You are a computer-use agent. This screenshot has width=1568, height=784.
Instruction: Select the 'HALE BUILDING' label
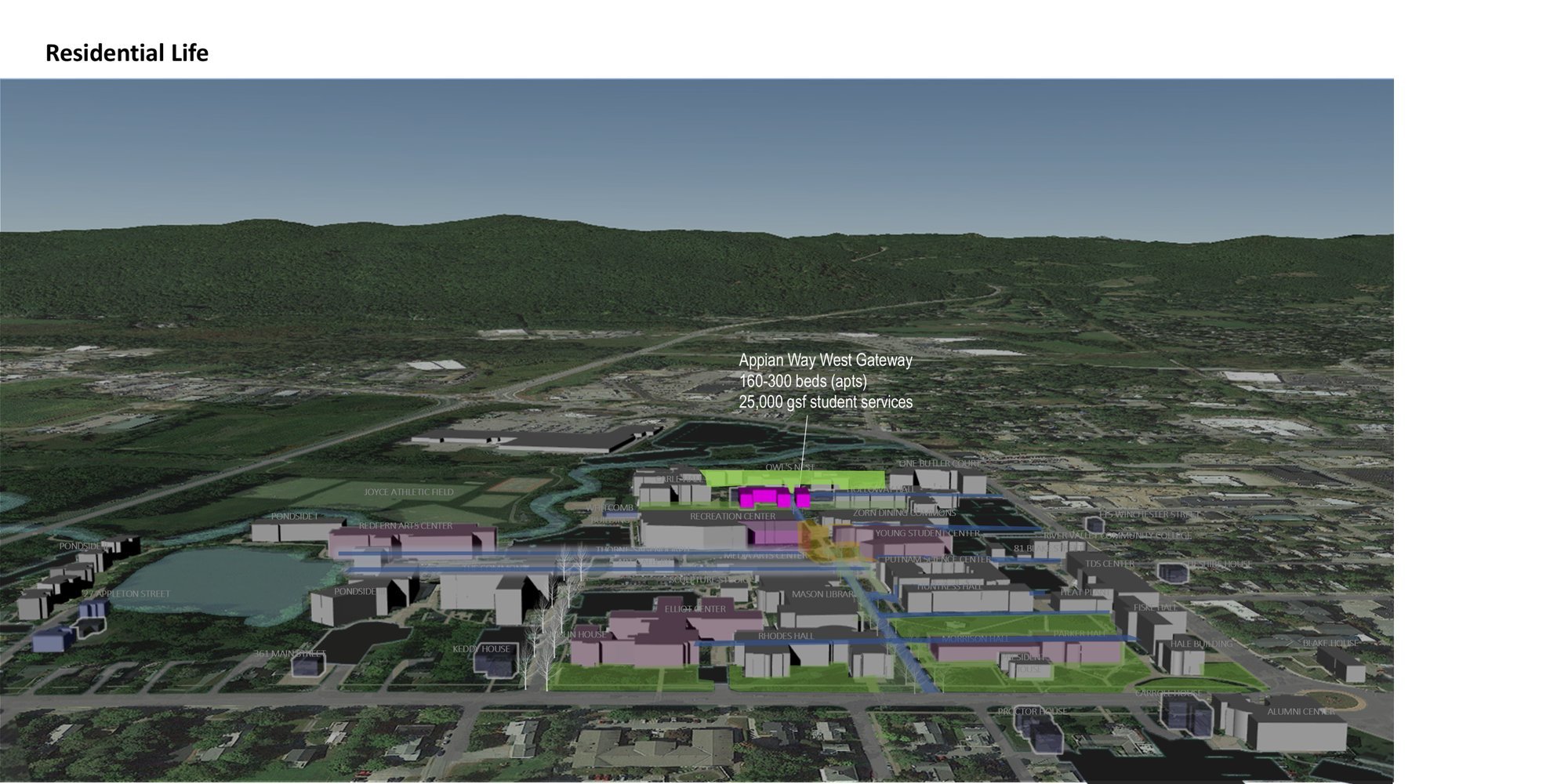(1201, 644)
